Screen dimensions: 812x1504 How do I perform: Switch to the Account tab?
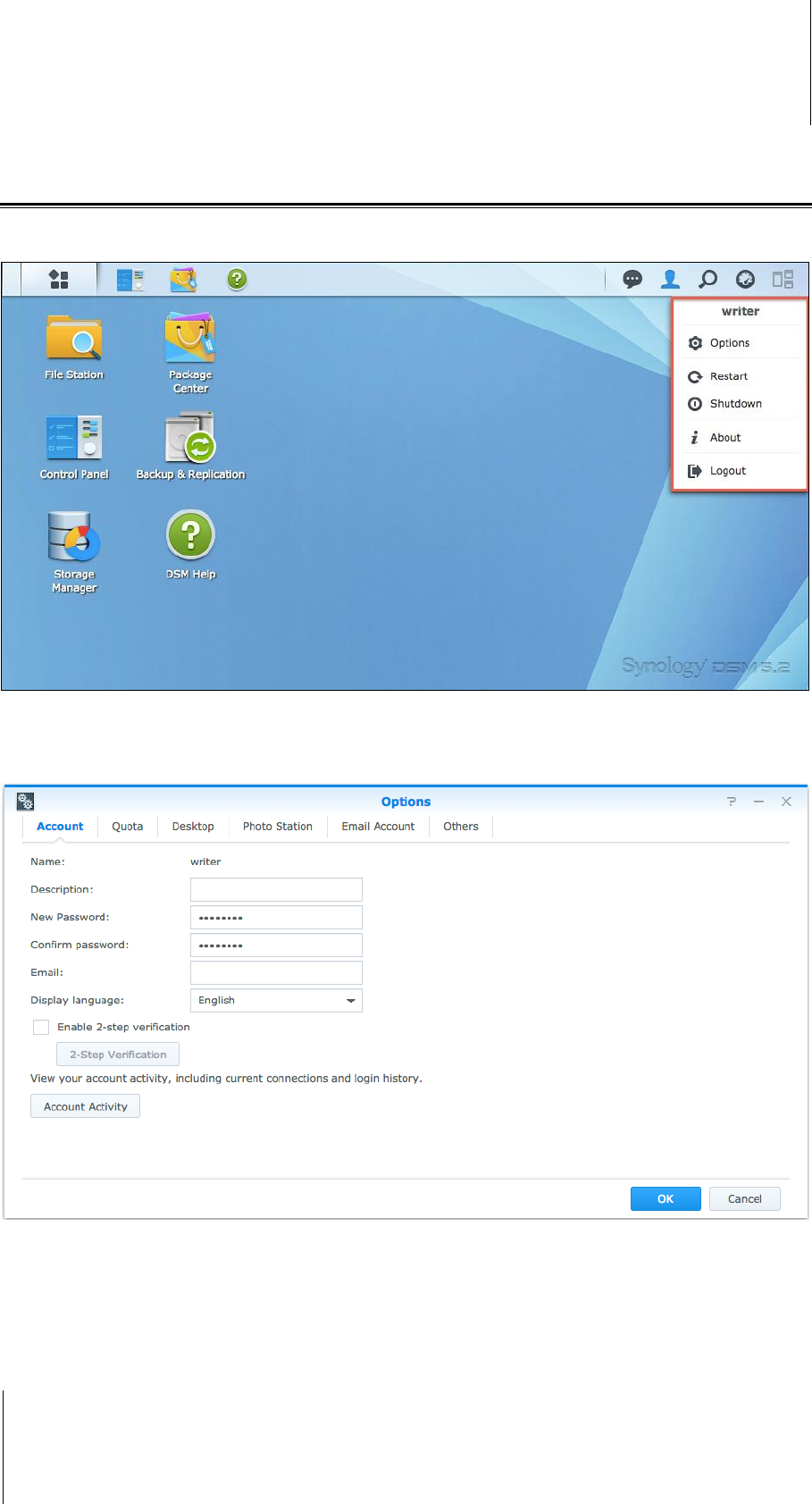(60, 827)
